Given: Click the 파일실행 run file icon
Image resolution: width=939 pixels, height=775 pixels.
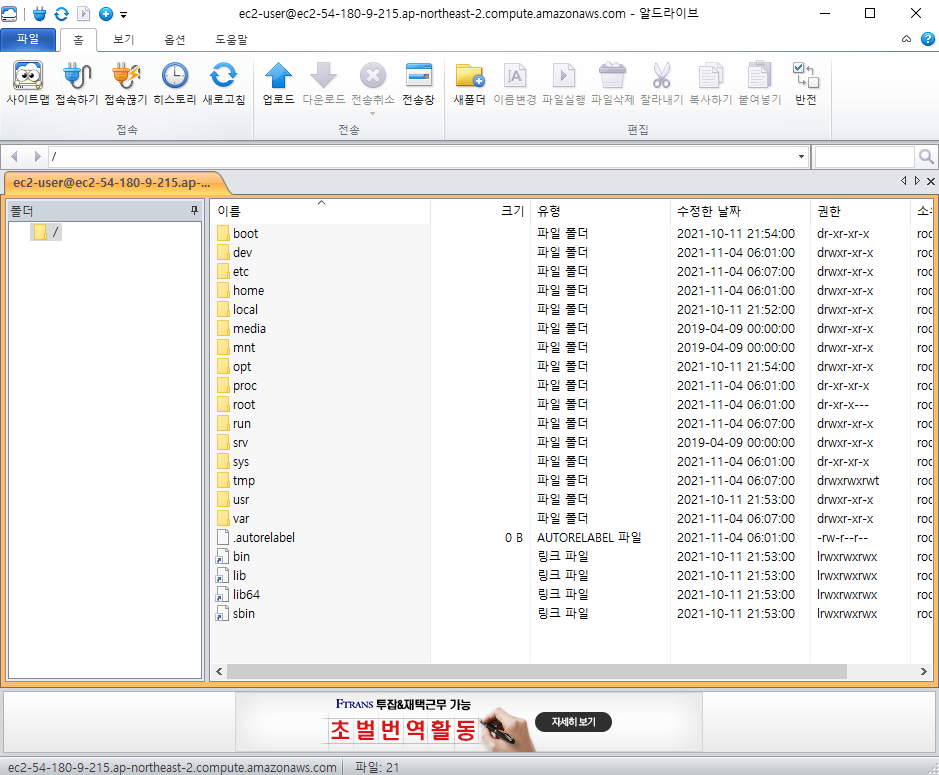Looking at the screenshot, I should pos(564,83).
